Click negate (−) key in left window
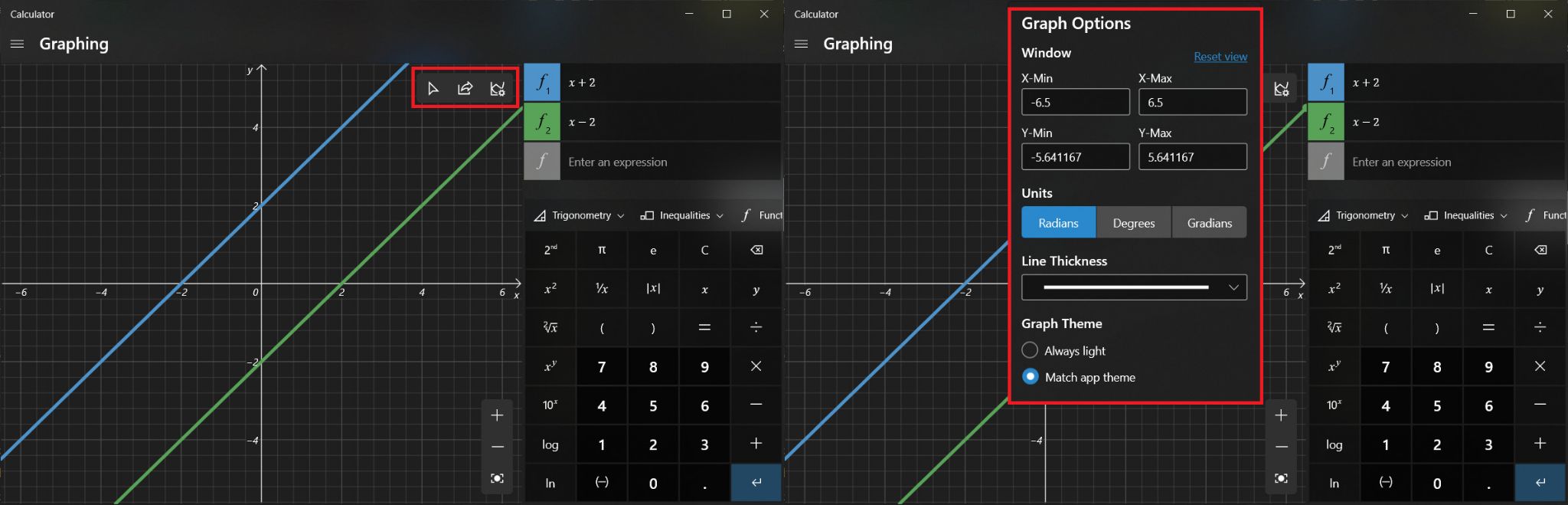The width and height of the screenshot is (1568, 505). point(602,482)
